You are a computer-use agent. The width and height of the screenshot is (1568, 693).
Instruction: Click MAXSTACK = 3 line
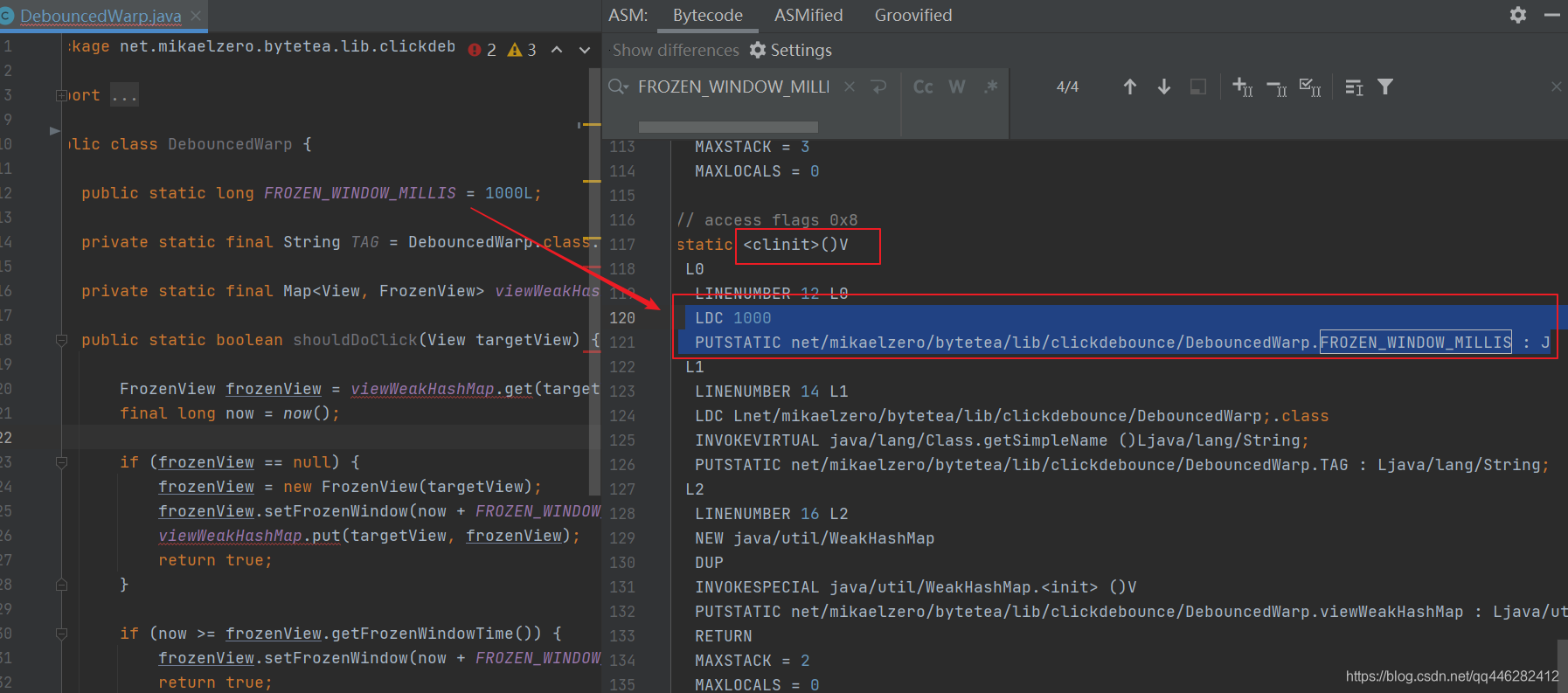tap(752, 147)
